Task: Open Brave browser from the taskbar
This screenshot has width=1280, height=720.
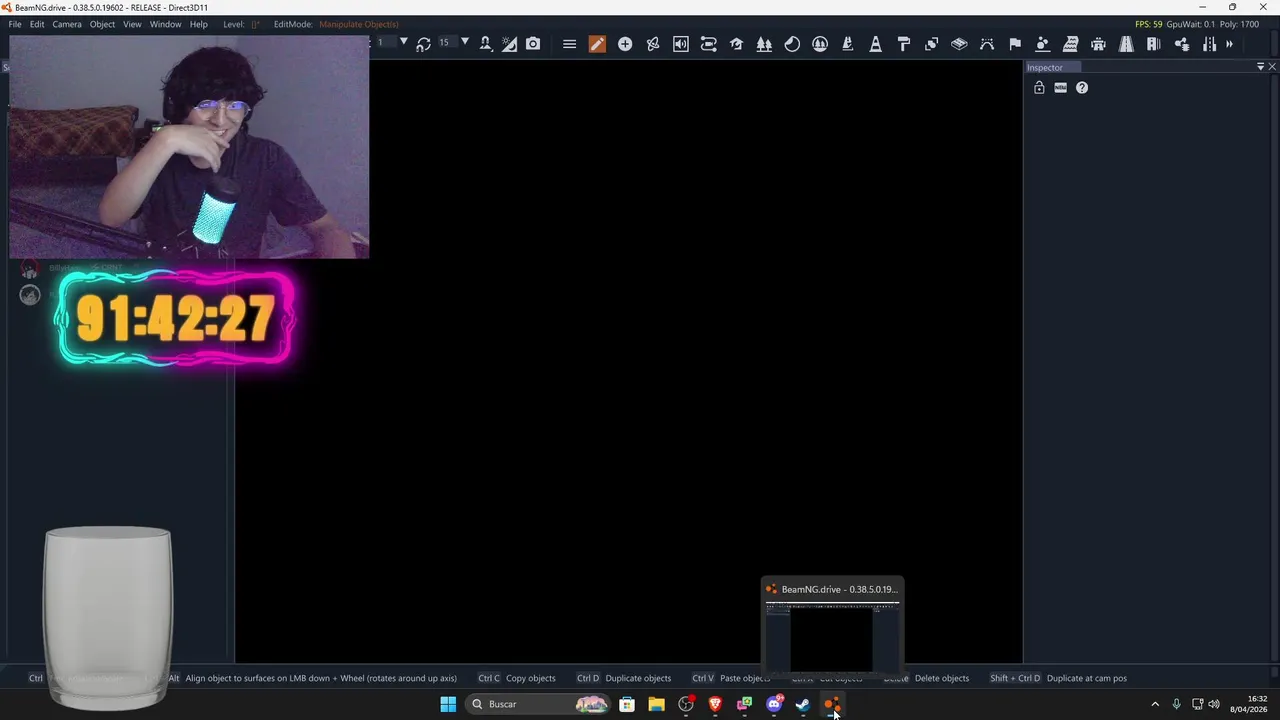Action: pyautogui.click(x=715, y=704)
